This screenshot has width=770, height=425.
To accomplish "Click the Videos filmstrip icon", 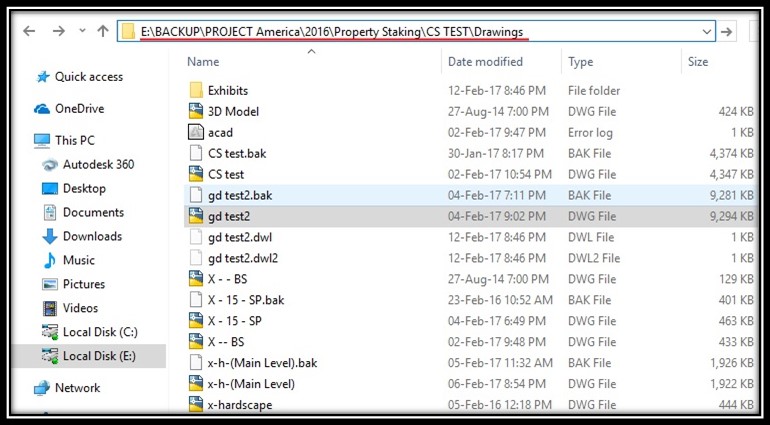I will [50, 308].
